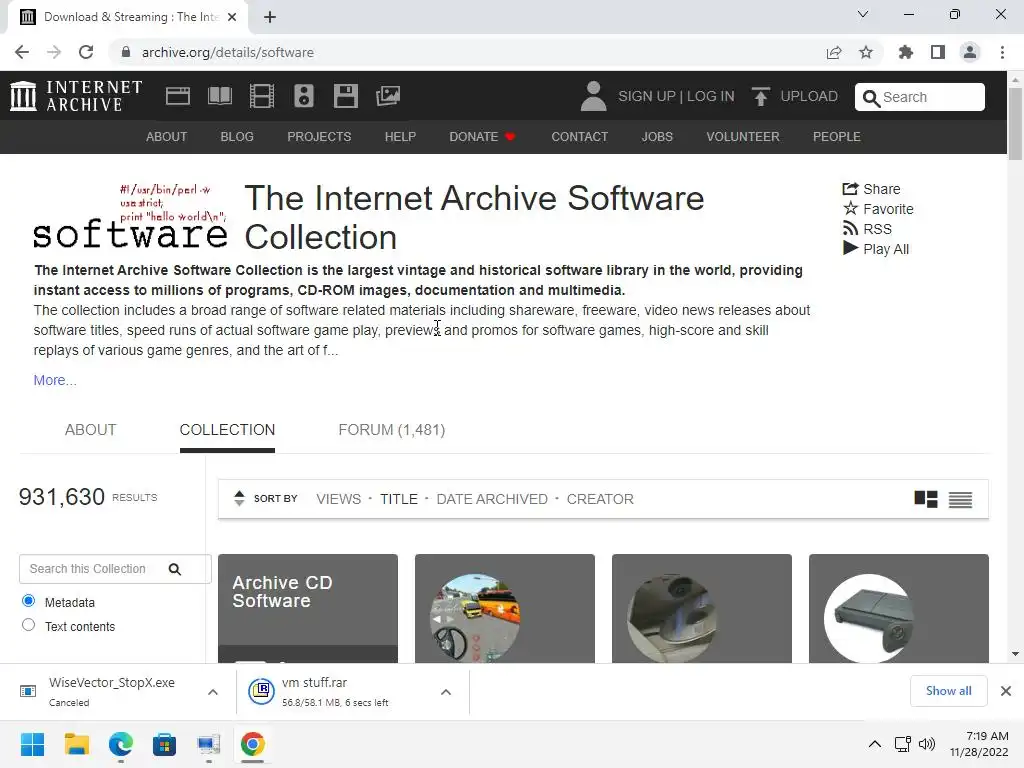
Task: Sort results by TITLE
Action: pos(398,499)
